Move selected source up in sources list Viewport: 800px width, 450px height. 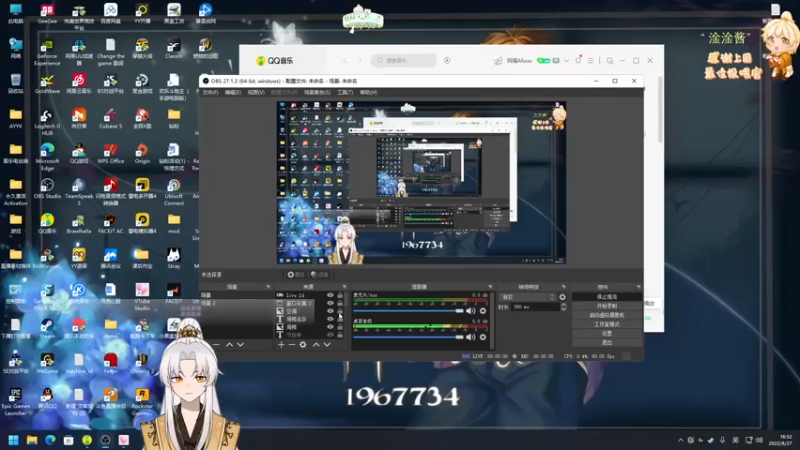click(316, 345)
